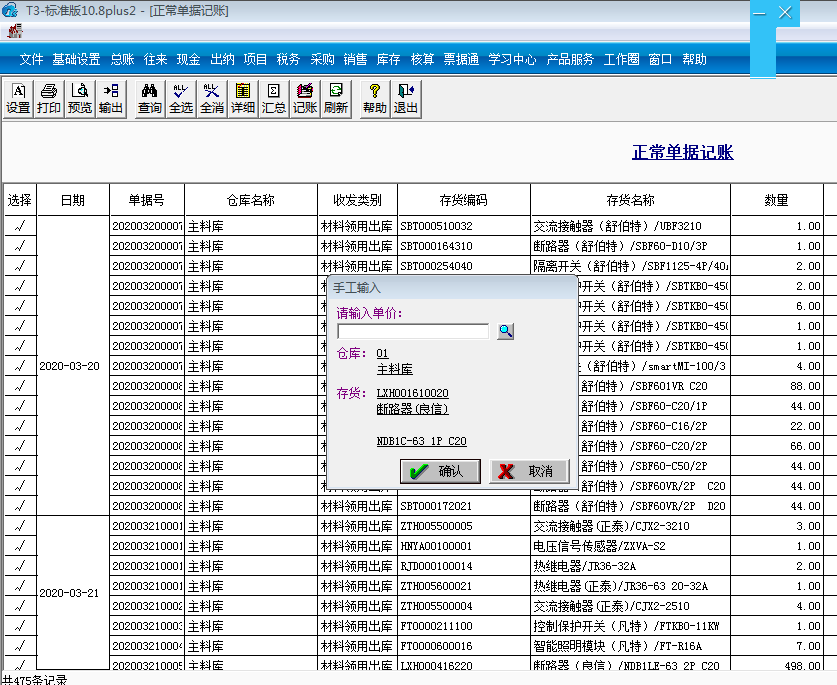
Task: Click the NDB1C-63 1P C20 spec link
Action: (421, 442)
